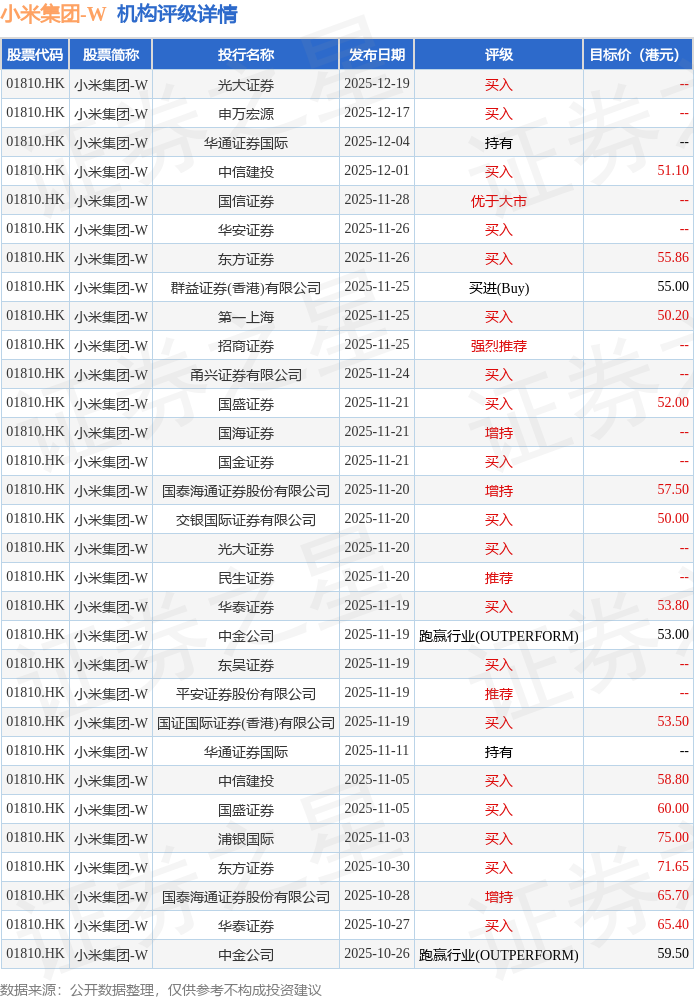Click the 强烈推荐 rating
694x999 pixels.
(499, 346)
